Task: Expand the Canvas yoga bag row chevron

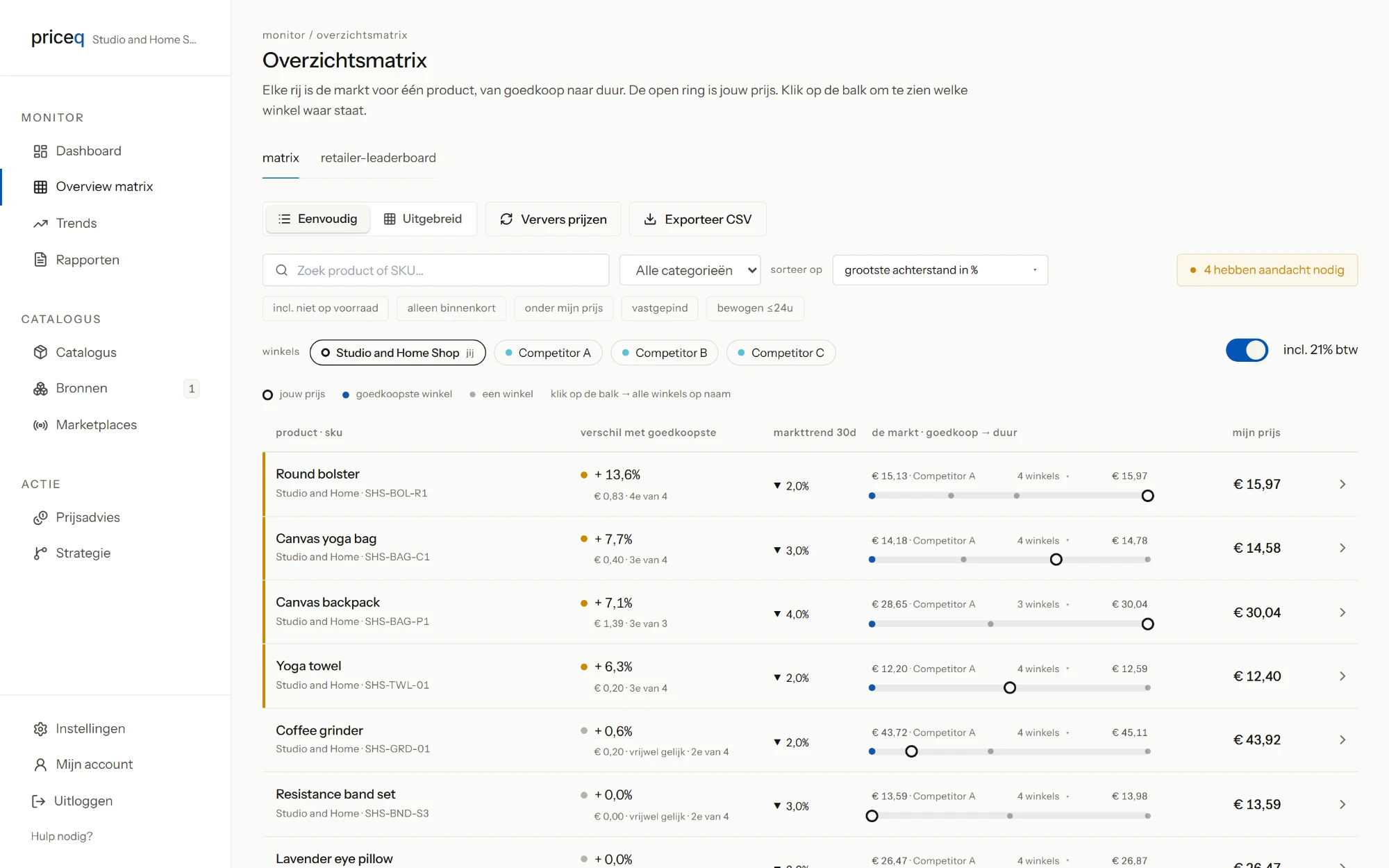Action: 1342,549
